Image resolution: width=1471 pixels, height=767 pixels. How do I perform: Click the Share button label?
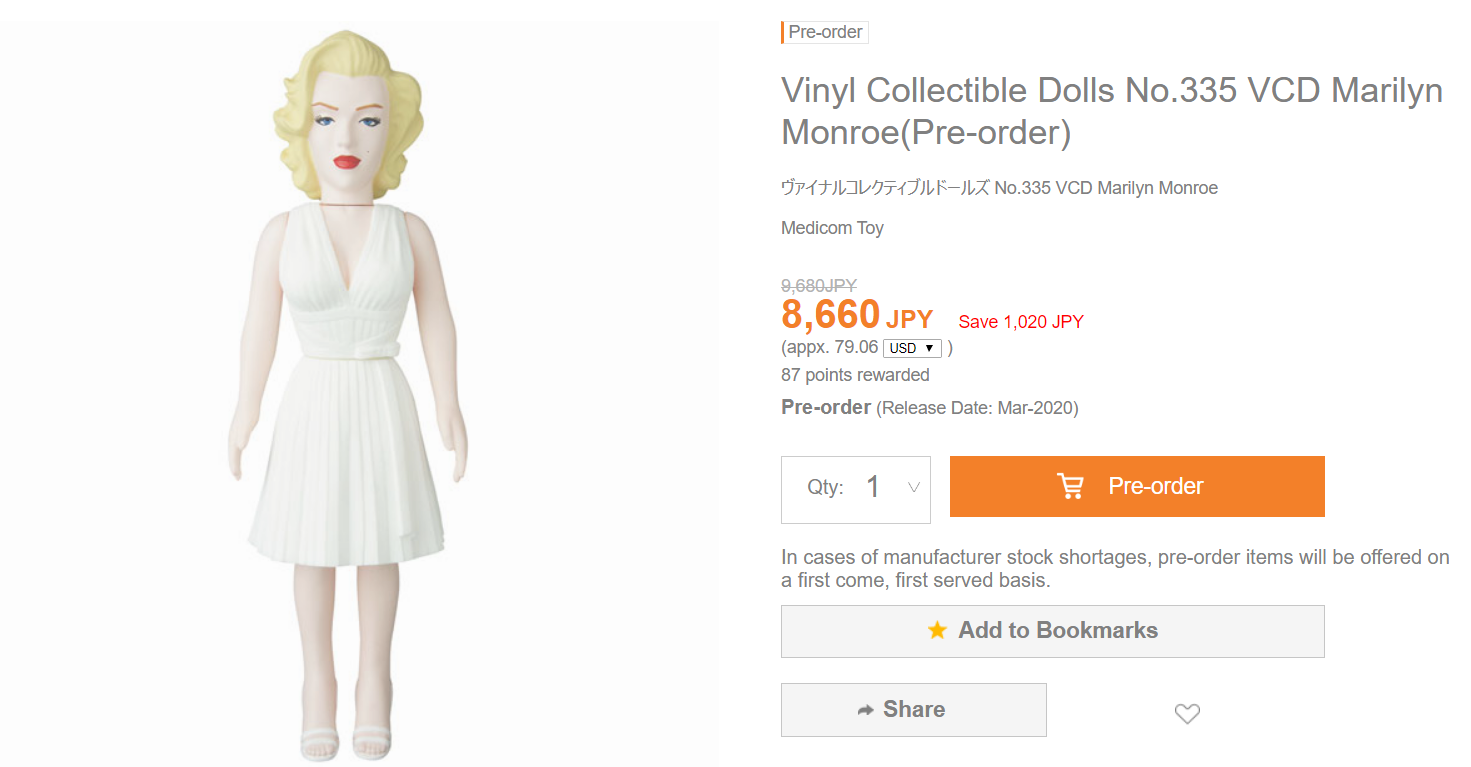pos(914,709)
